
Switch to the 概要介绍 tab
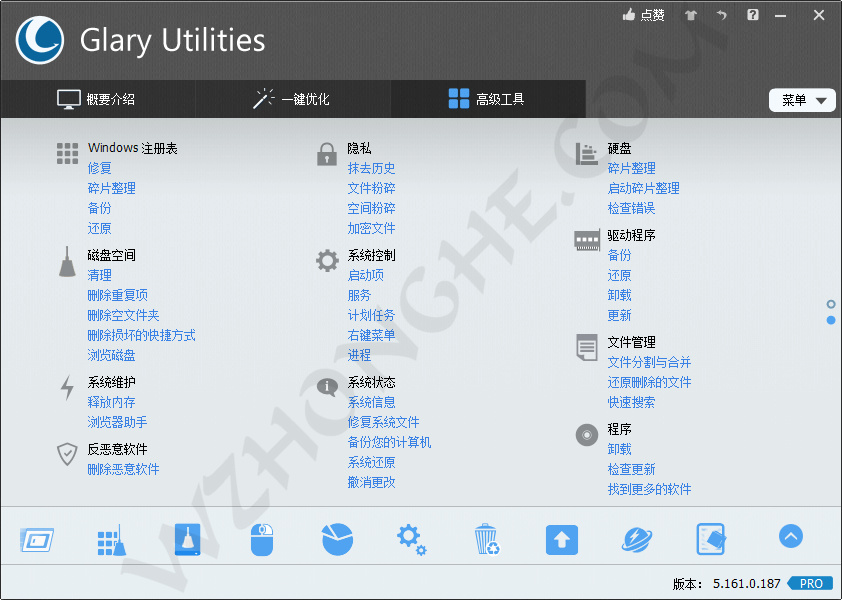(100, 99)
